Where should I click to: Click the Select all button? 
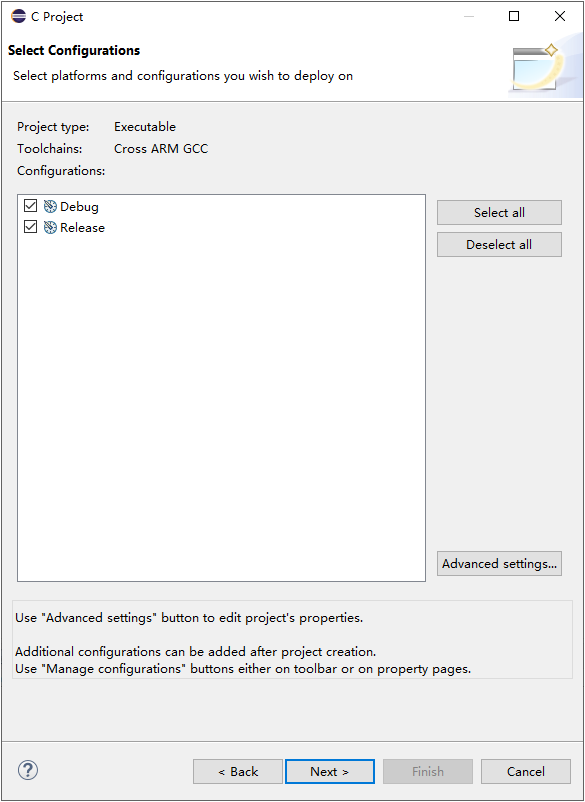[499, 212]
